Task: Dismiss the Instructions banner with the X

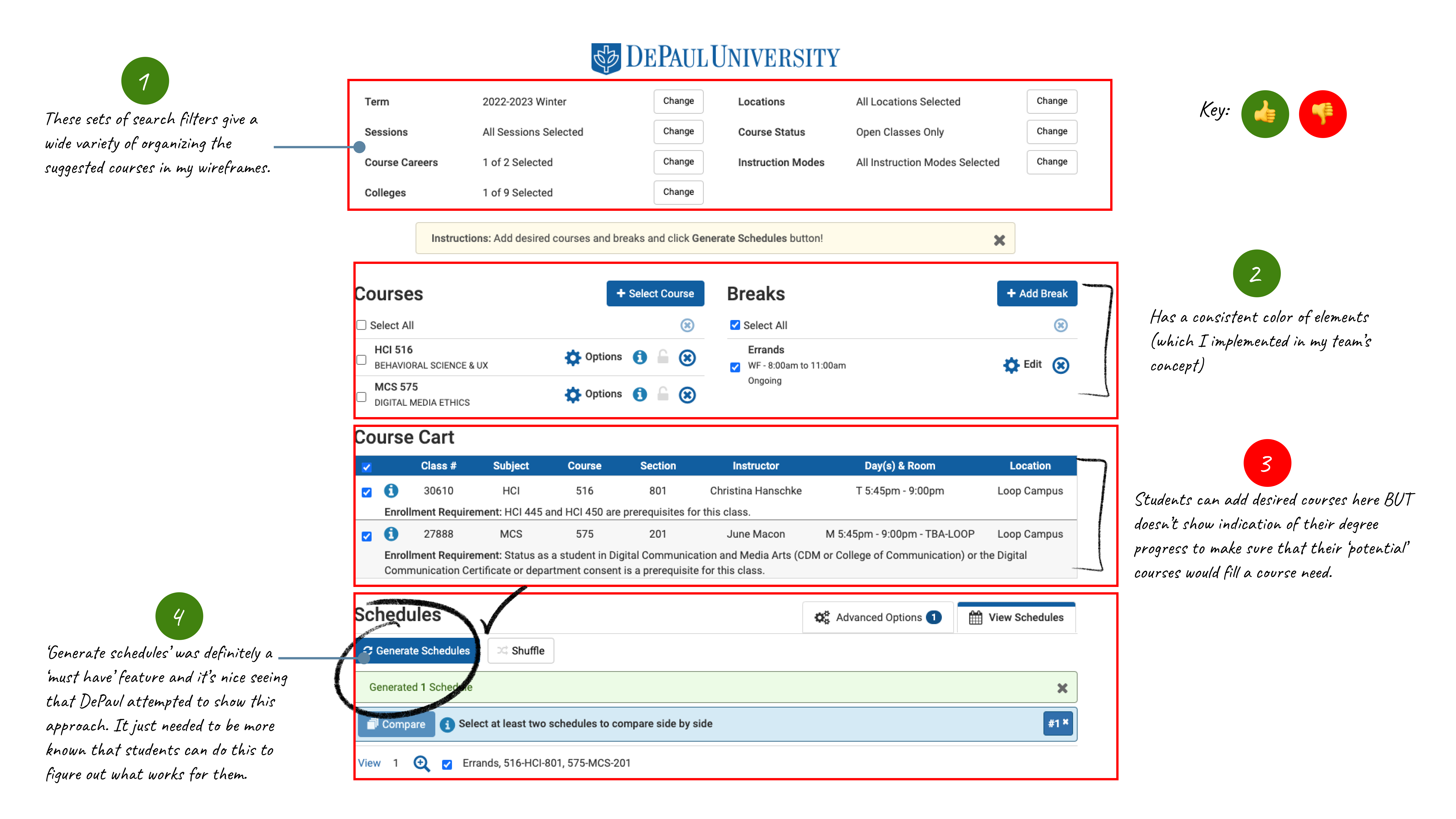Action: click(999, 240)
